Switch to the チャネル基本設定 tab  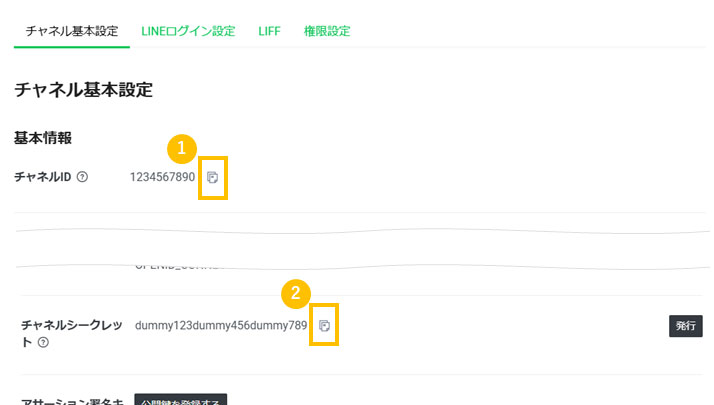click(72, 31)
